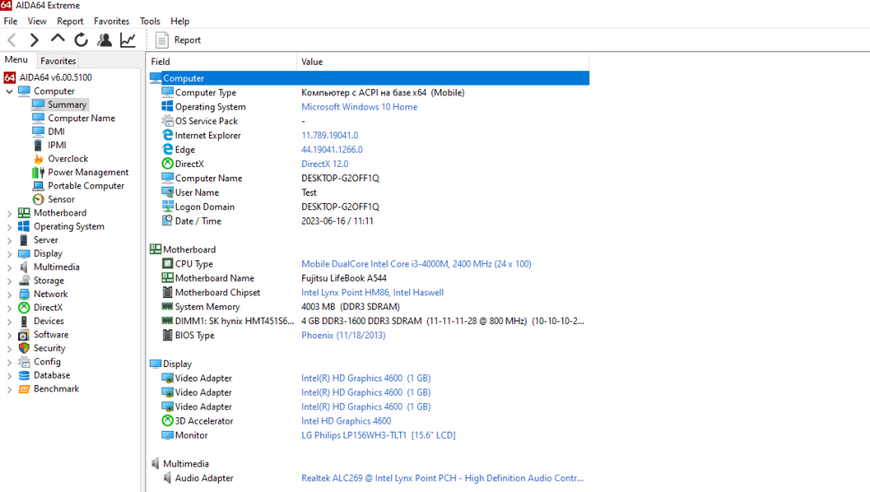
Task: Select Computer Name in the sidebar tree
Action: pos(81,118)
